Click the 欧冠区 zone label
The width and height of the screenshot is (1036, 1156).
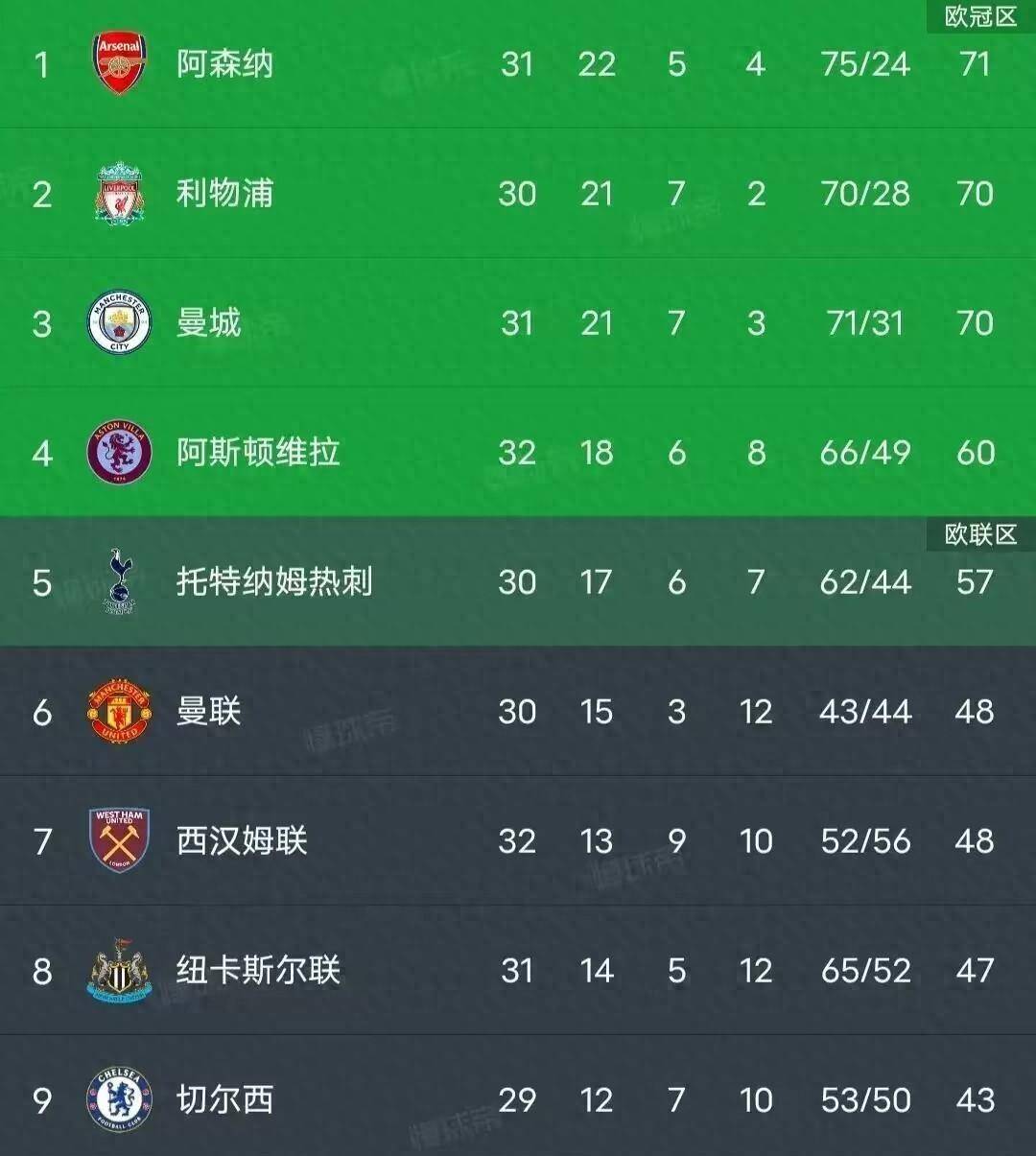click(x=980, y=16)
